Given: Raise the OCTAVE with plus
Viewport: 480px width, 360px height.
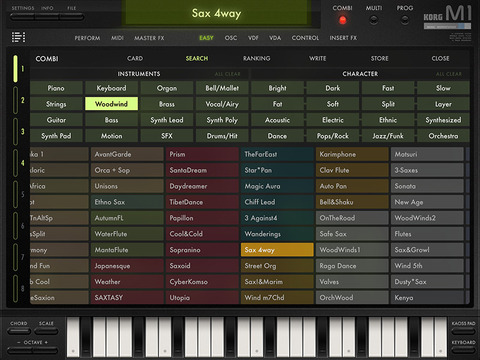Looking at the screenshot, I should [x=45, y=350].
